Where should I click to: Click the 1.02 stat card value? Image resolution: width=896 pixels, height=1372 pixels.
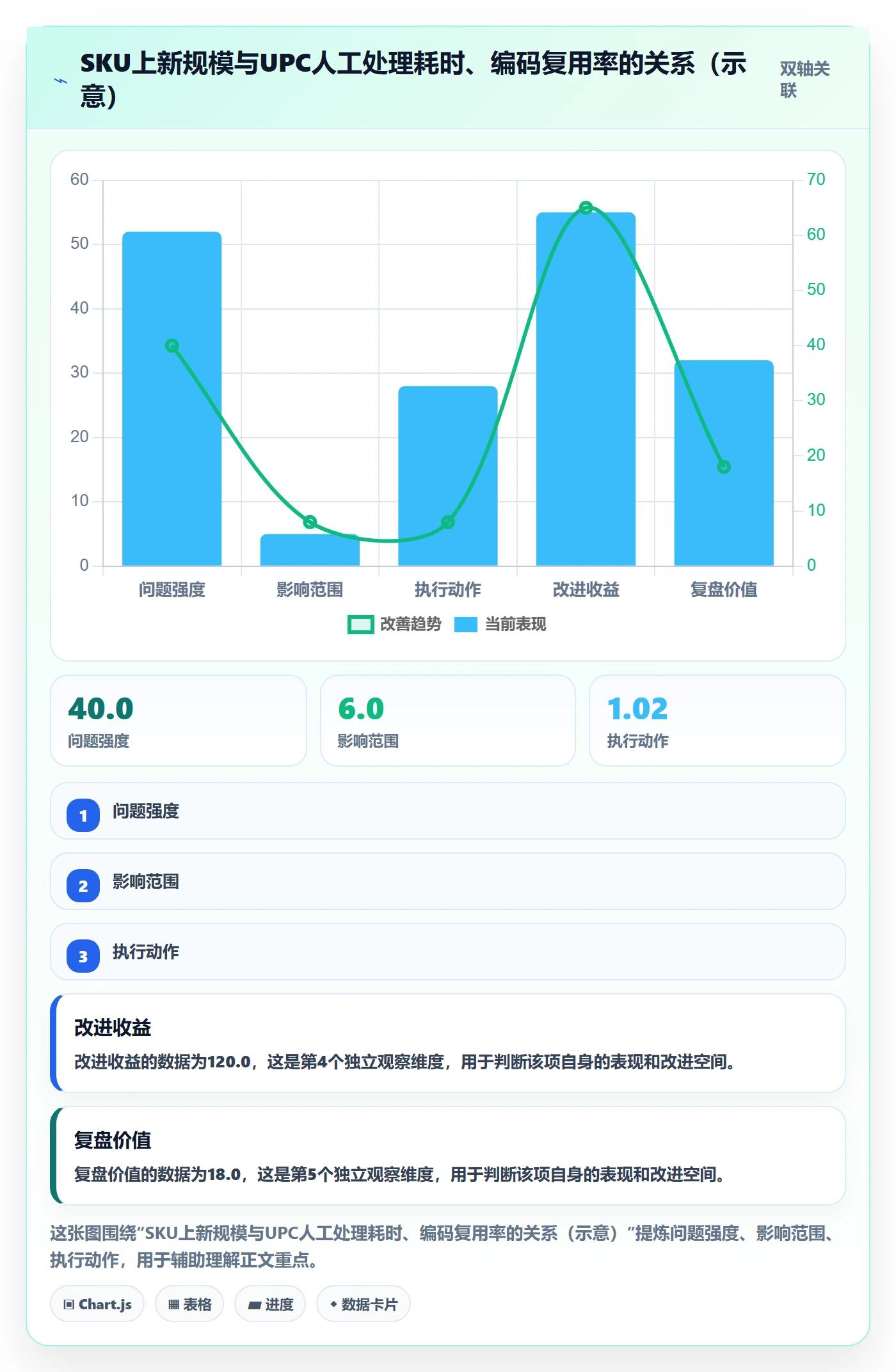point(637,708)
